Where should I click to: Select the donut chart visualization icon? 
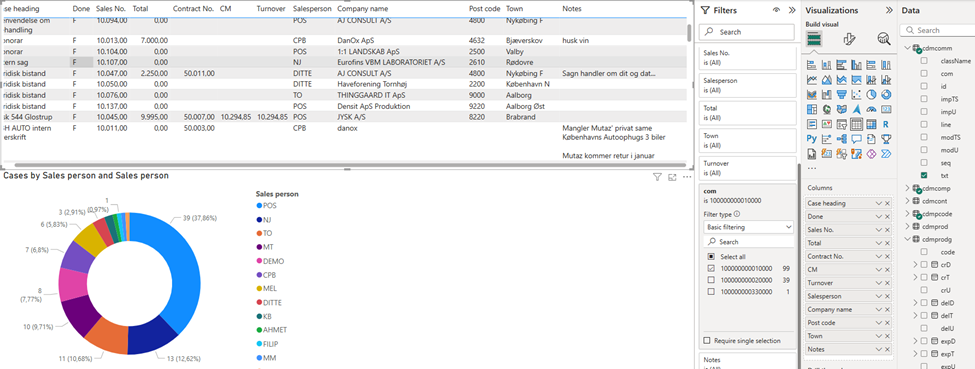click(x=886, y=95)
